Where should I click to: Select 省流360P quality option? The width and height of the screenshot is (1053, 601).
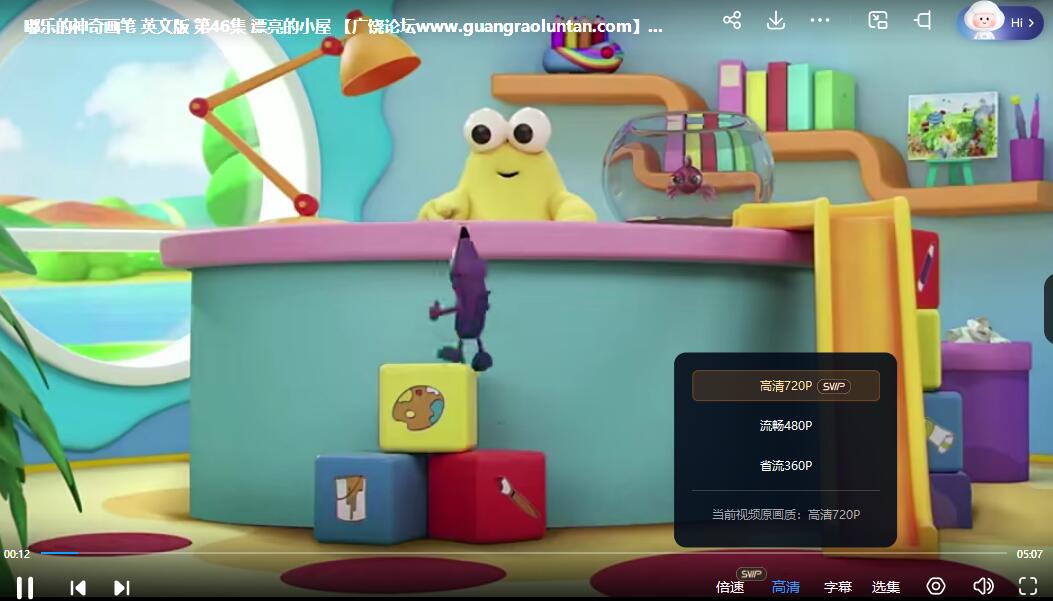[786, 465]
